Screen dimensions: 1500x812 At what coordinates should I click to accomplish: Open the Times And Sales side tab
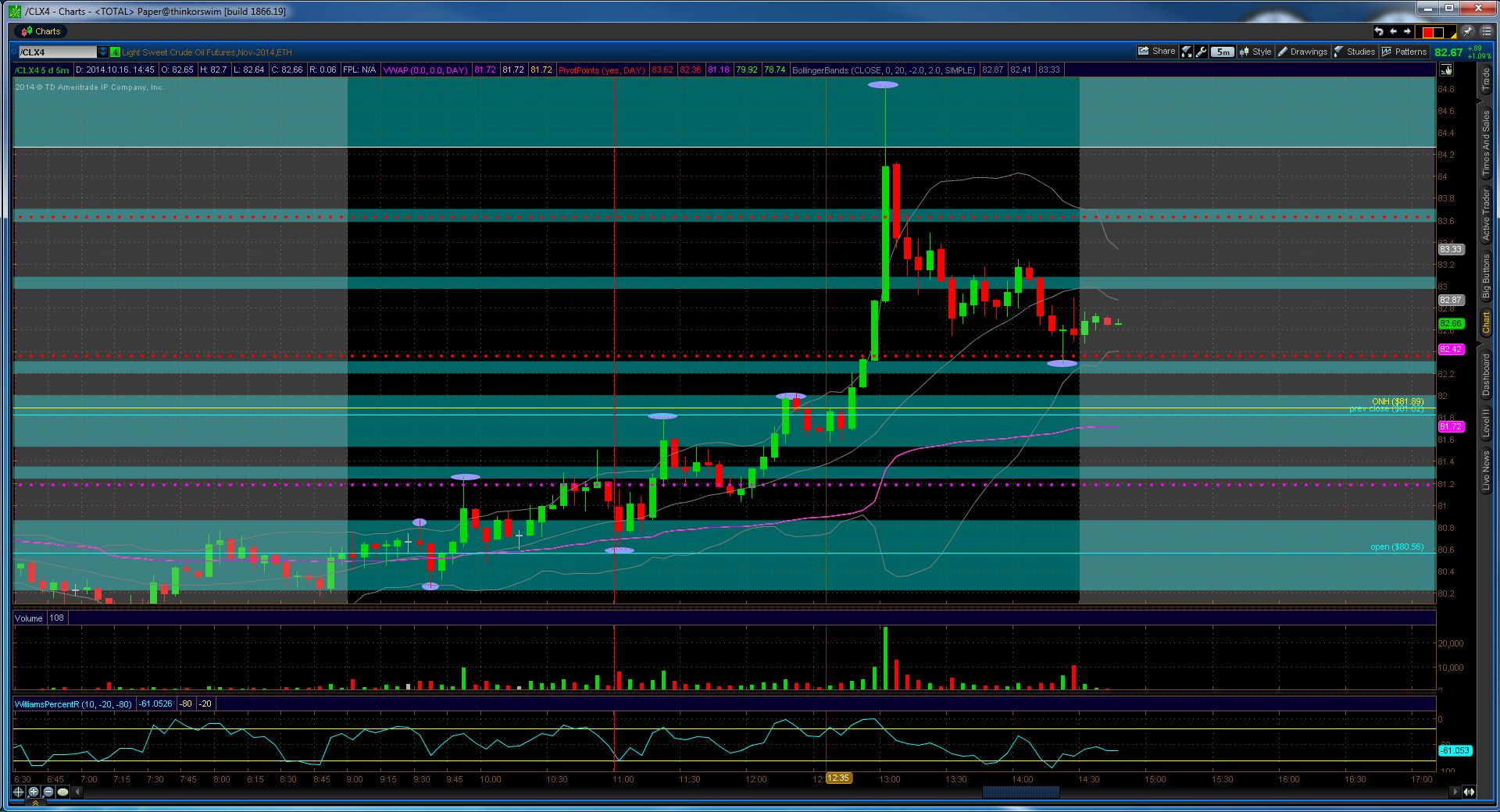tap(1486, 141)
